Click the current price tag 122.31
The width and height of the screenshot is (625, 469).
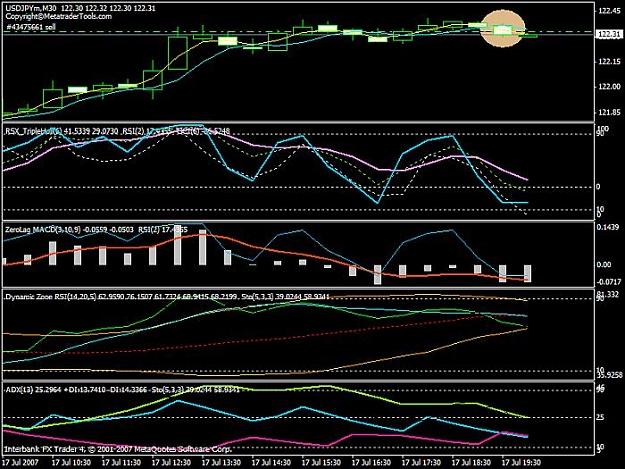pos(609,35)
